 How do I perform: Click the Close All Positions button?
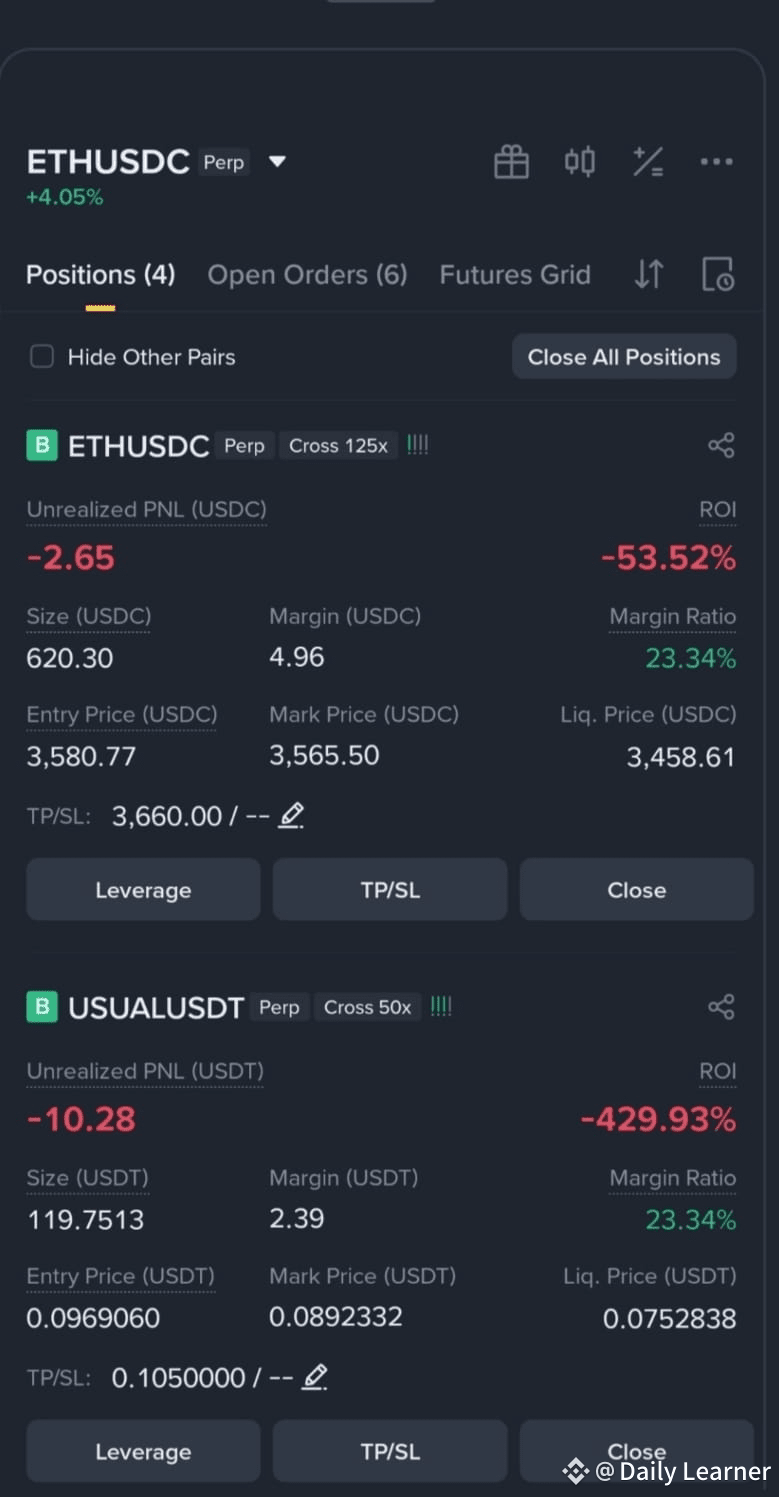(x=624, y=357)
